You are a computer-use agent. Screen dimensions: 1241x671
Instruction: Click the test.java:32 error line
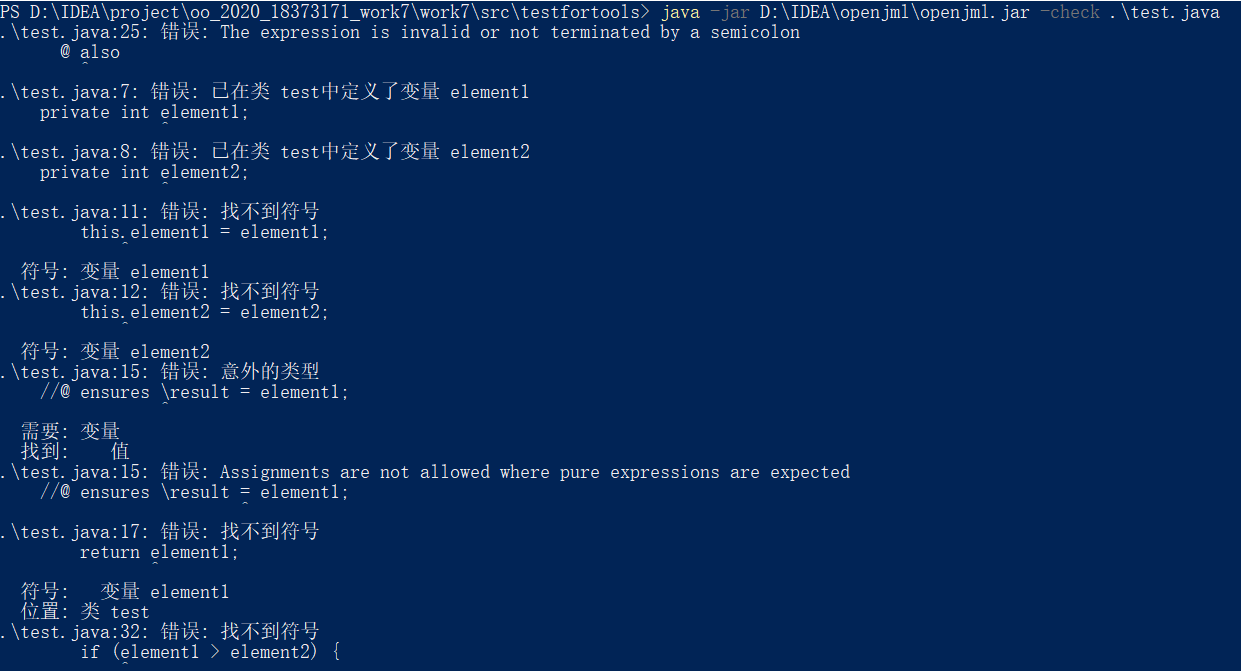(160, 632)
